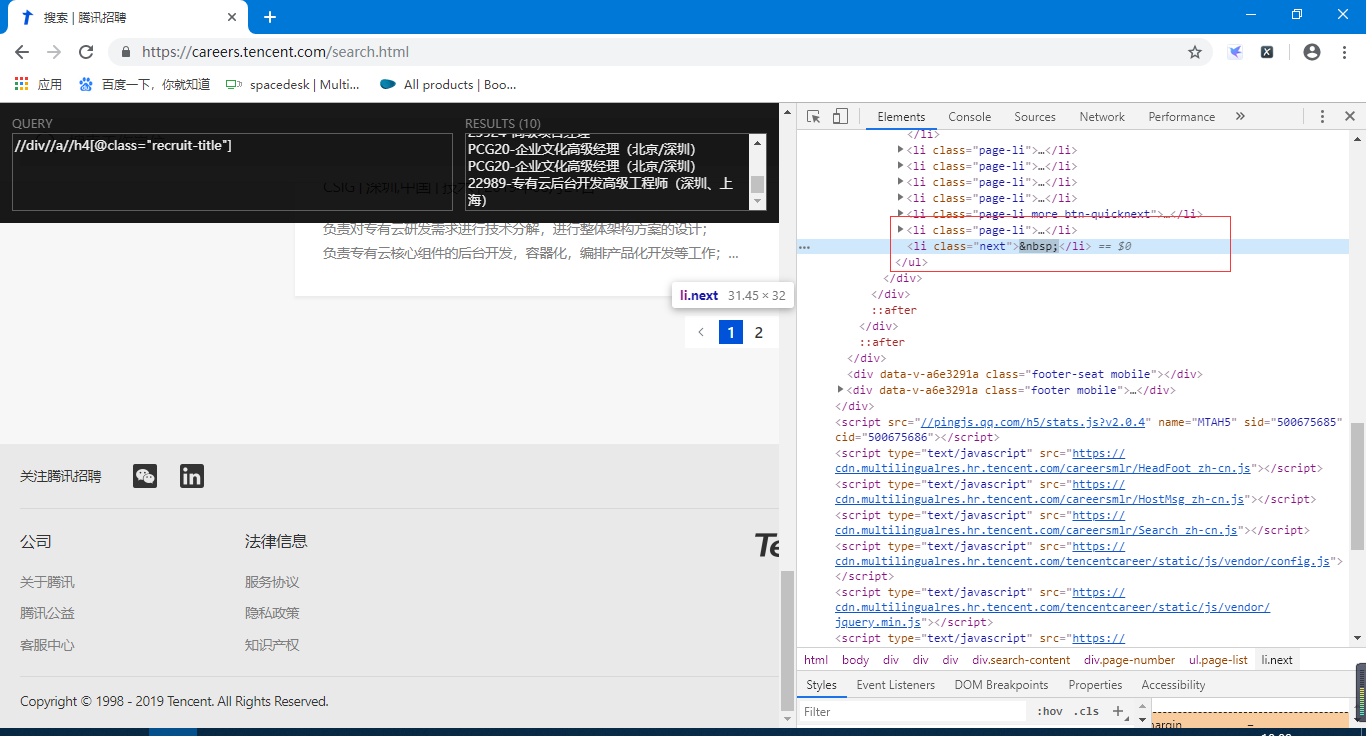Screen dimensions: 1366x736
Task: Open the 关于腾讯 footer link
Action: coord(47,582)
